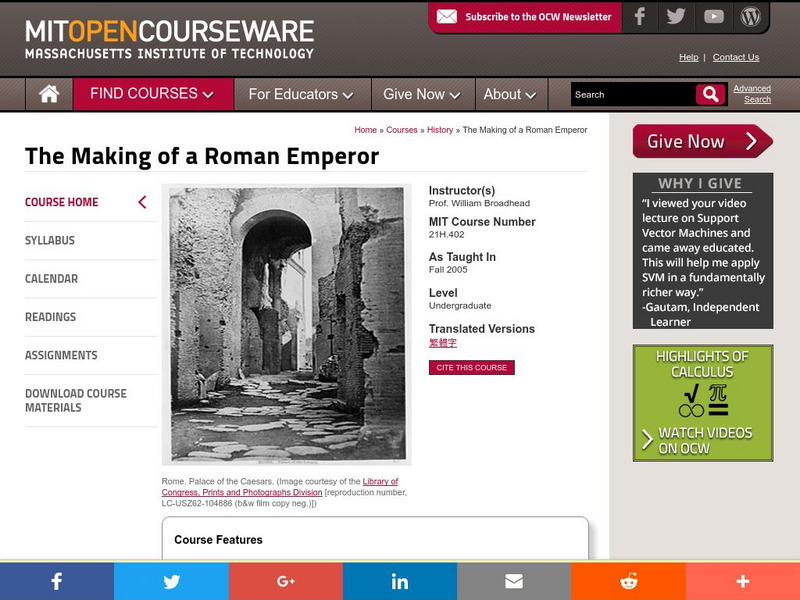Share on Google Plus from the bottom bar
Viewport: 800px width, 600px height.
pyautogui.click(x=286, y=581)
